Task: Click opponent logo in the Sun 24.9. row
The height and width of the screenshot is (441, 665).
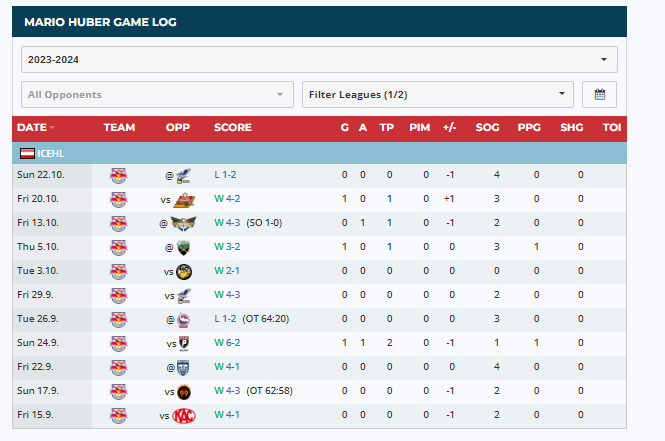Action: pyautogui.click(x=184, y=343)
